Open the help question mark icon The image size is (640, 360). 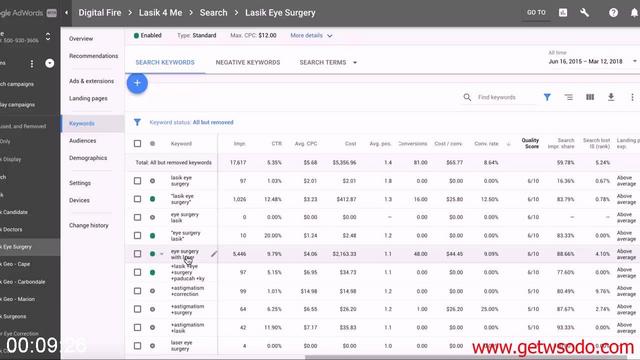(x=613, y=13)
